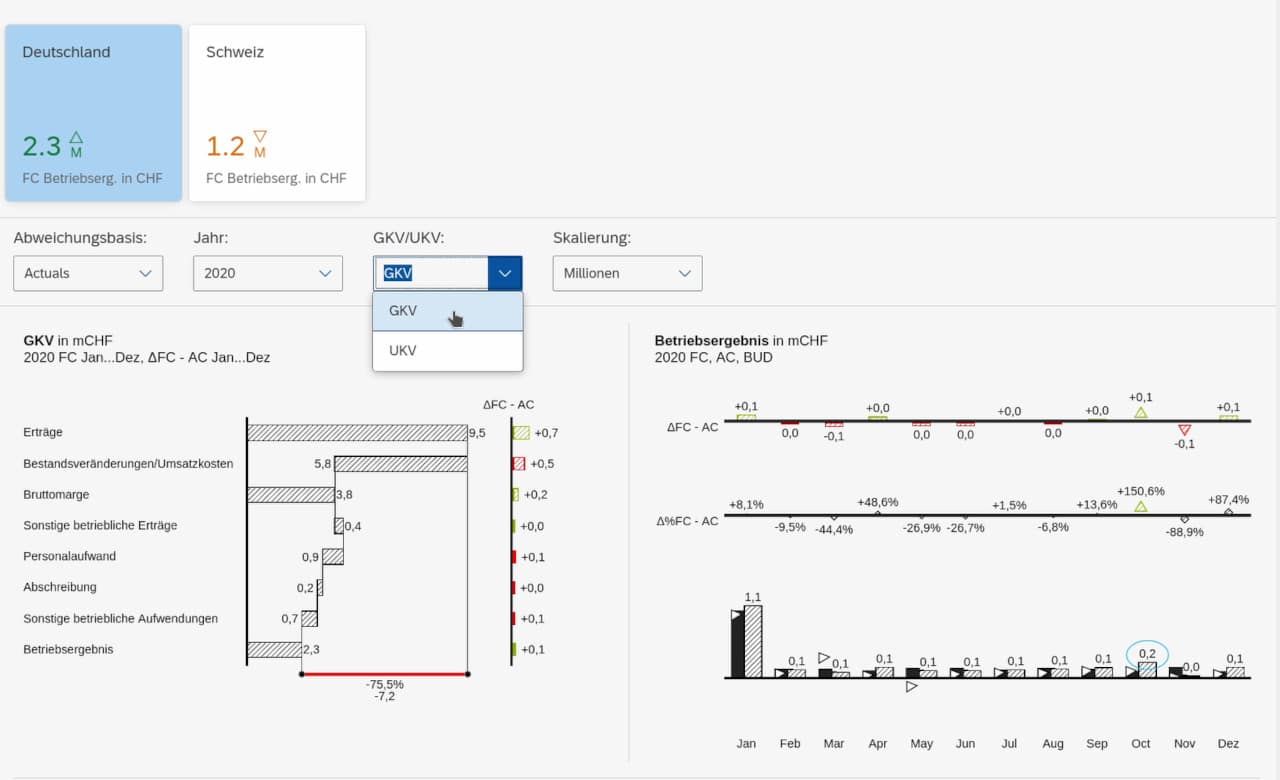Open the Jahr 2020 dropdown
The image size is (1280, 780).
coord(268,273)
